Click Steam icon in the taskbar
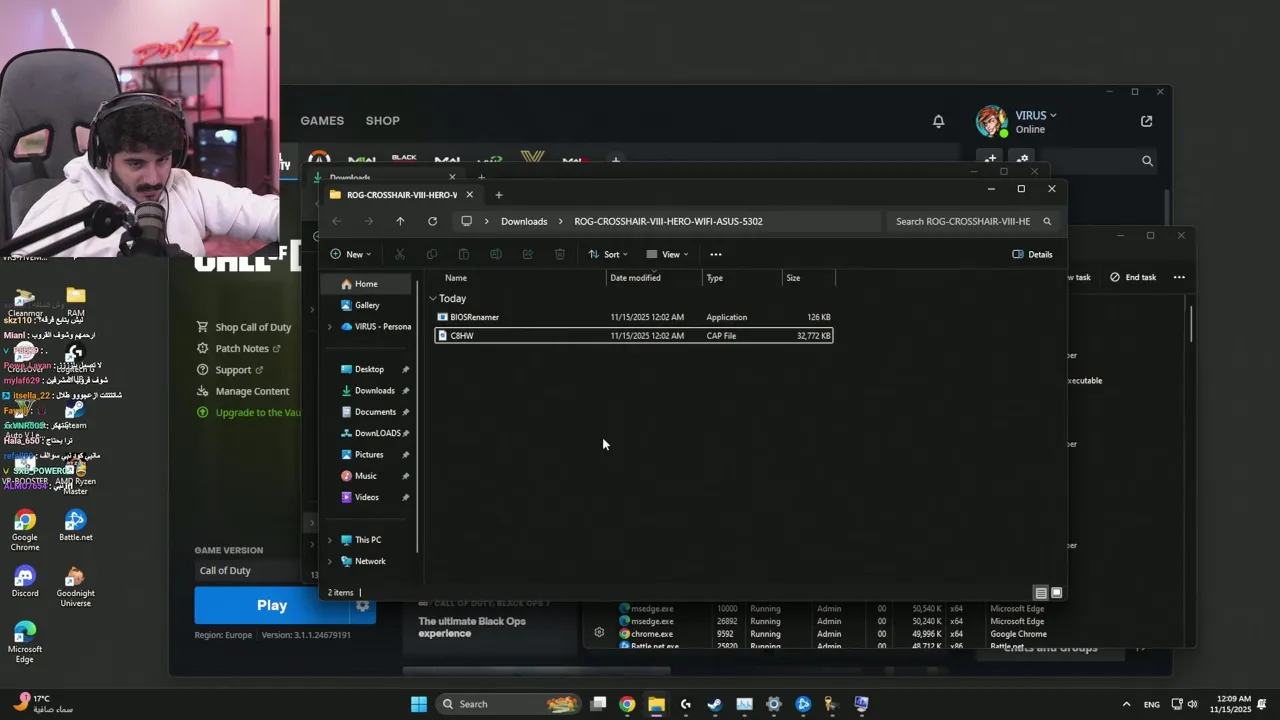This screenshot has width=1280, height=720. point(715,704)
